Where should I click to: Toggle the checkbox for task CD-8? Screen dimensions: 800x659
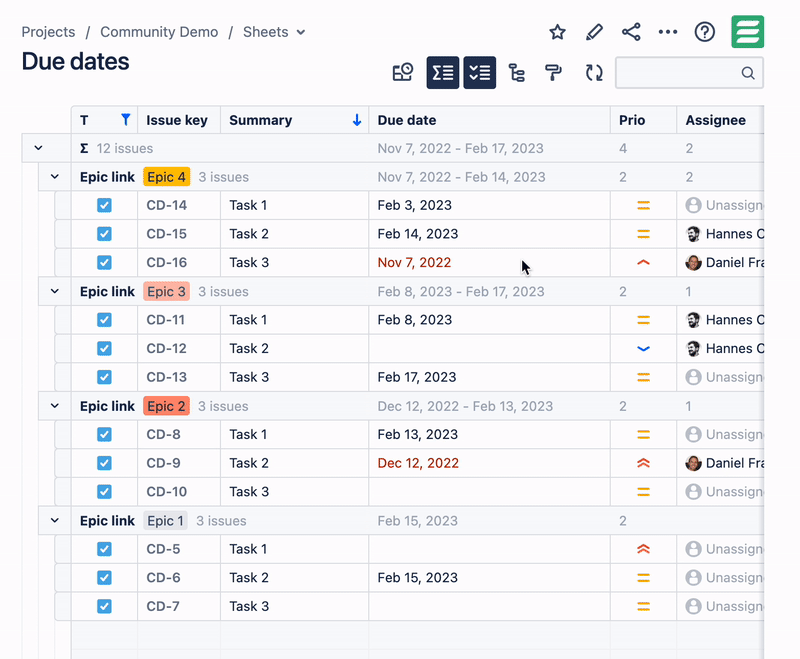point(104,434)
